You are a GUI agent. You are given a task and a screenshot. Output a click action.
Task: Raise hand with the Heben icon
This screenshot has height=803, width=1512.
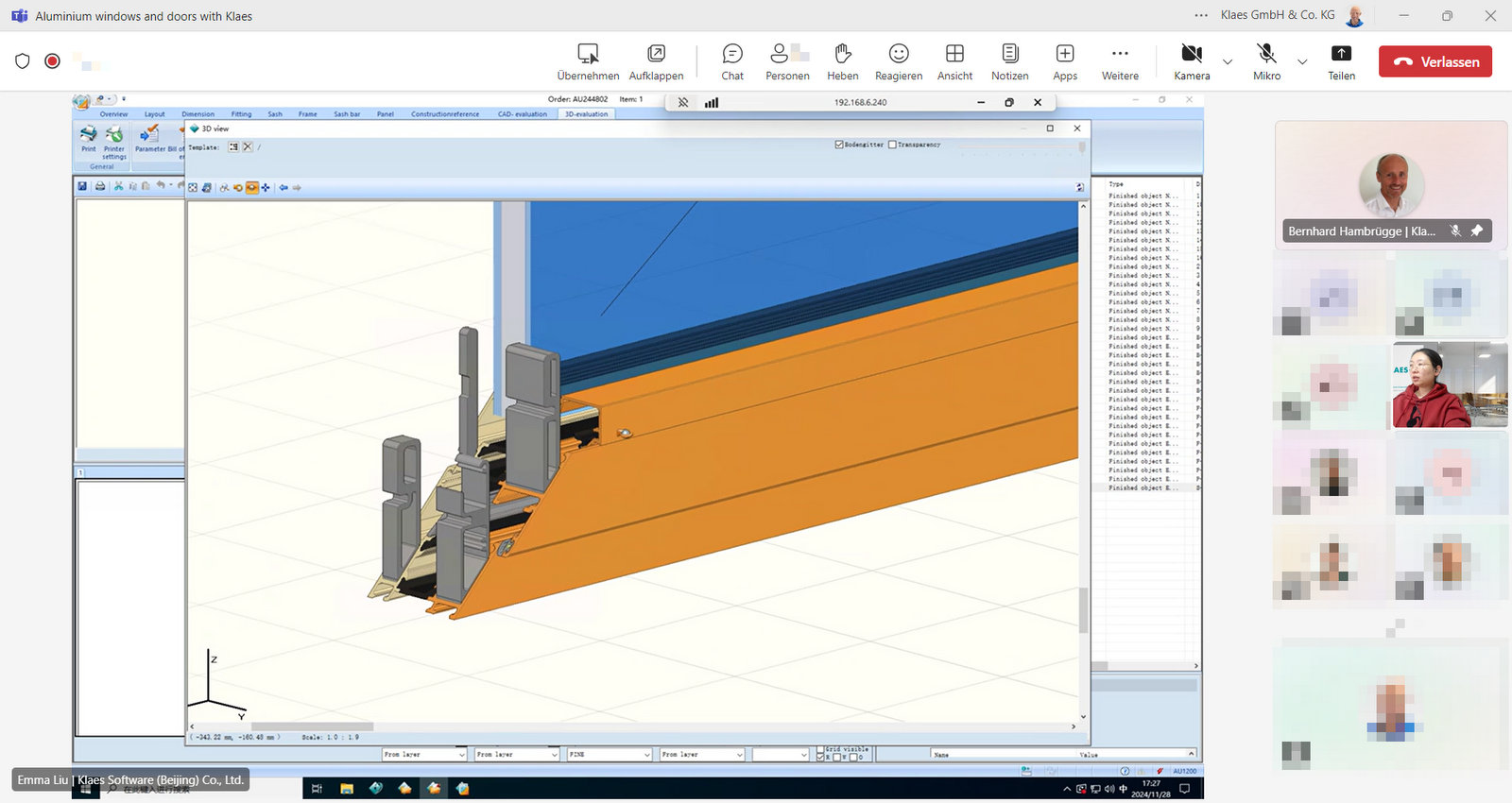pyautogui.click(x=842, y=61)
